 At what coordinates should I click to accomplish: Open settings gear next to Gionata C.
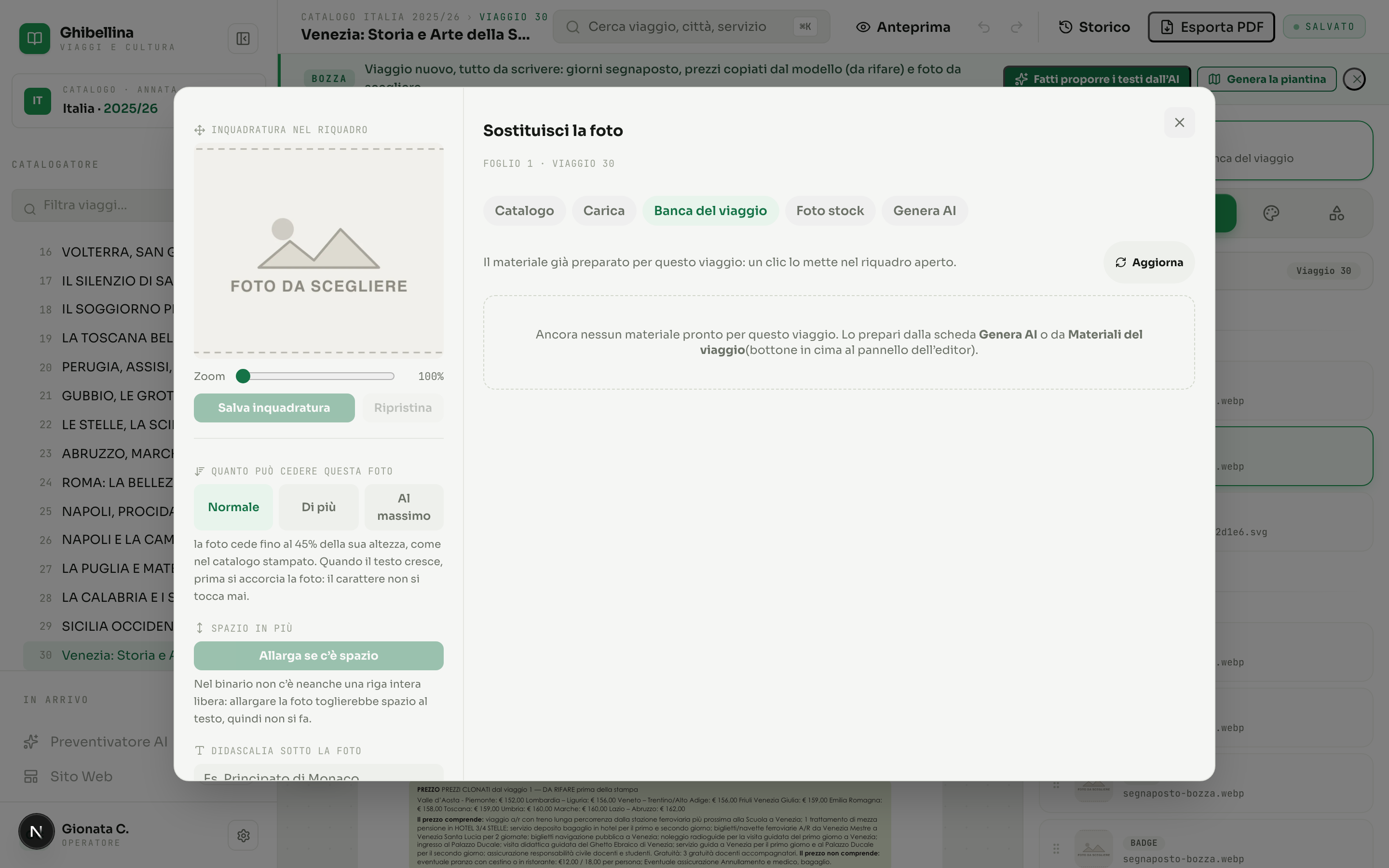pyautogui.click(x=243, y=835)
